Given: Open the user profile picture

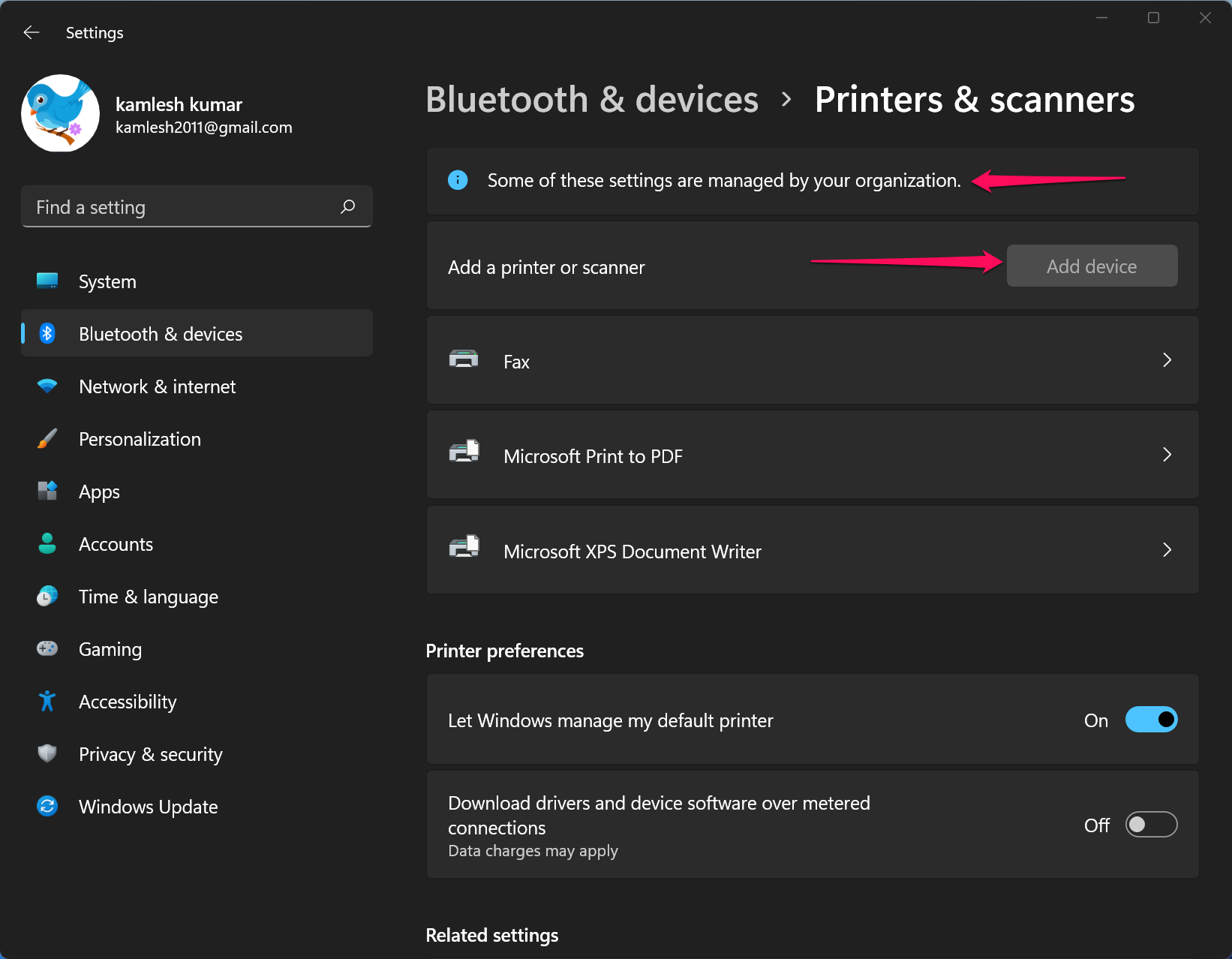Looking at the screenshot, I should [60, 113].
